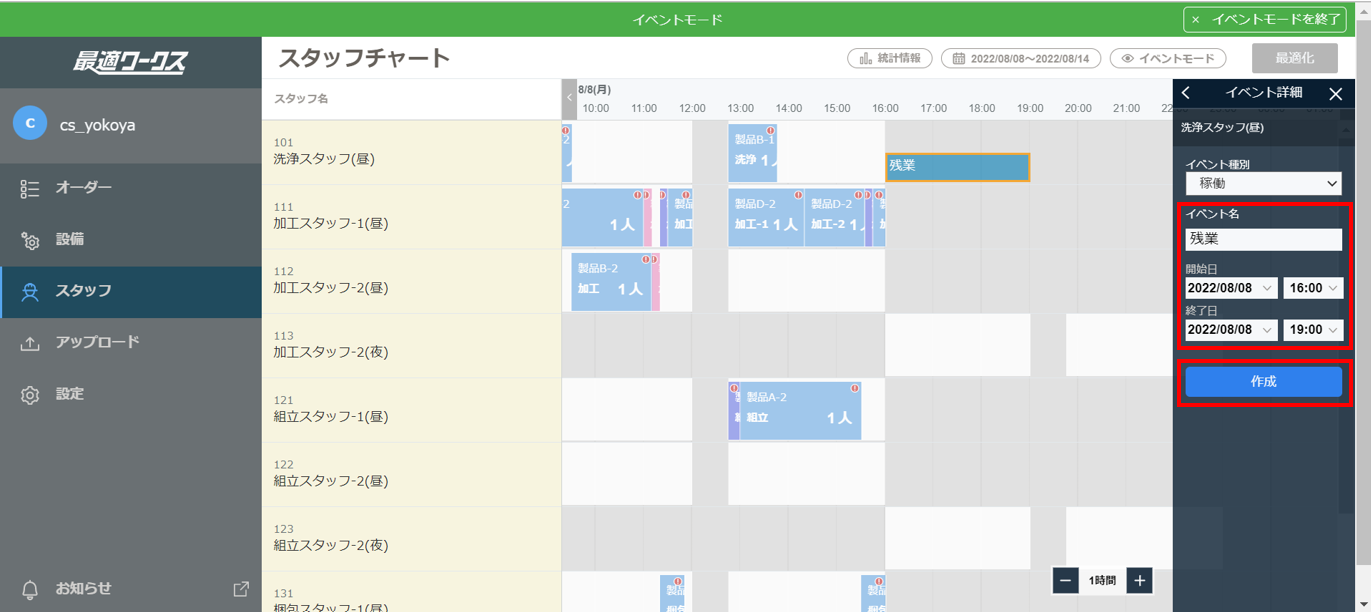This screenshot has width=1371, height=613.
Task: Click the equipment gear icon
Action: click(30, 240)
